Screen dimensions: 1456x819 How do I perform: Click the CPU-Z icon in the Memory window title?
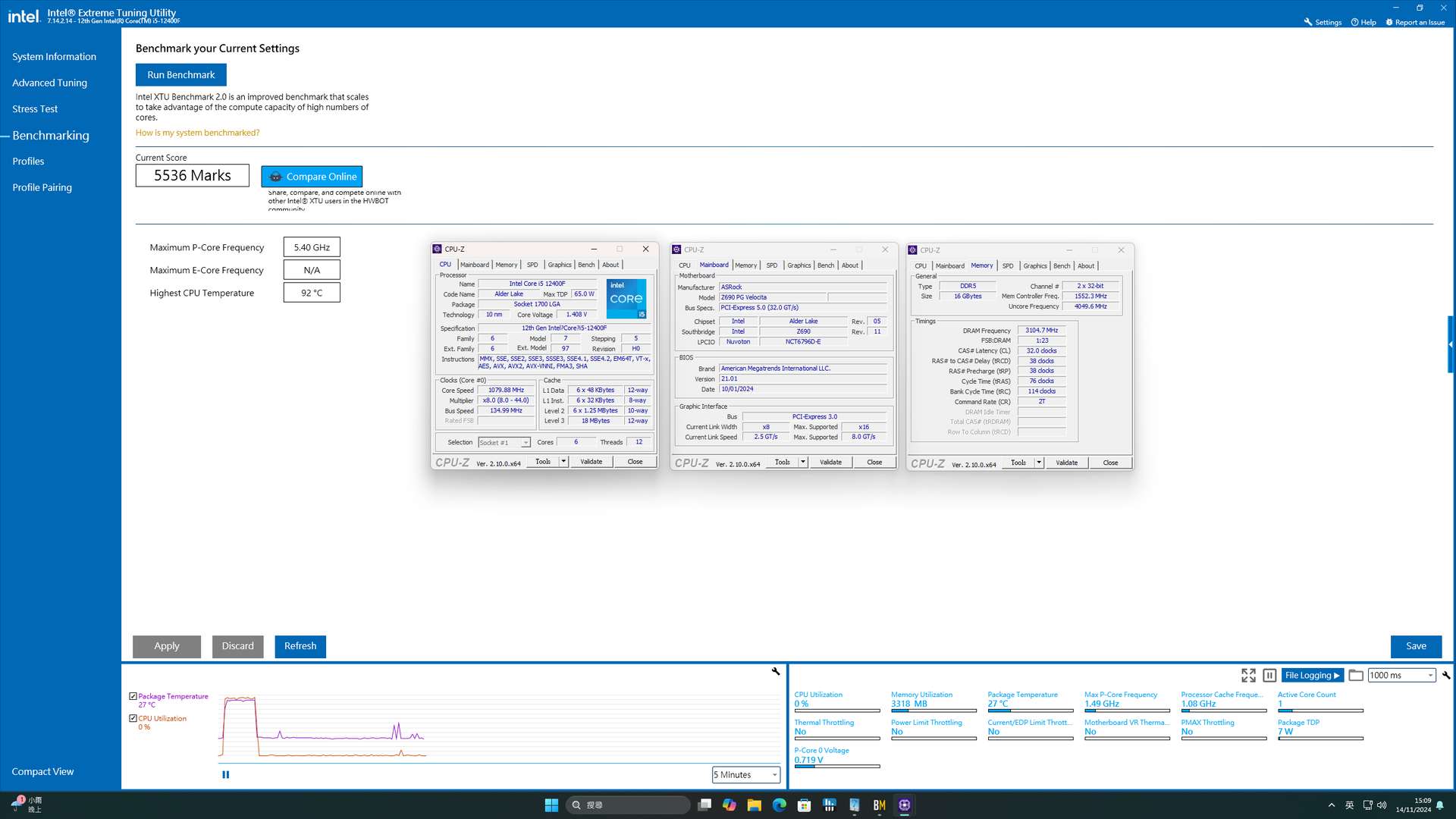tap(913, 249)
